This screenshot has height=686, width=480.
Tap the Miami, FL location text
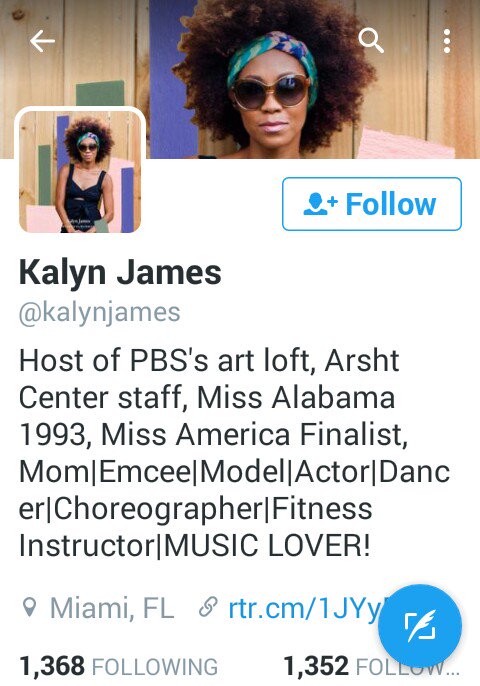pyautogui.click(x=112, y=608)
